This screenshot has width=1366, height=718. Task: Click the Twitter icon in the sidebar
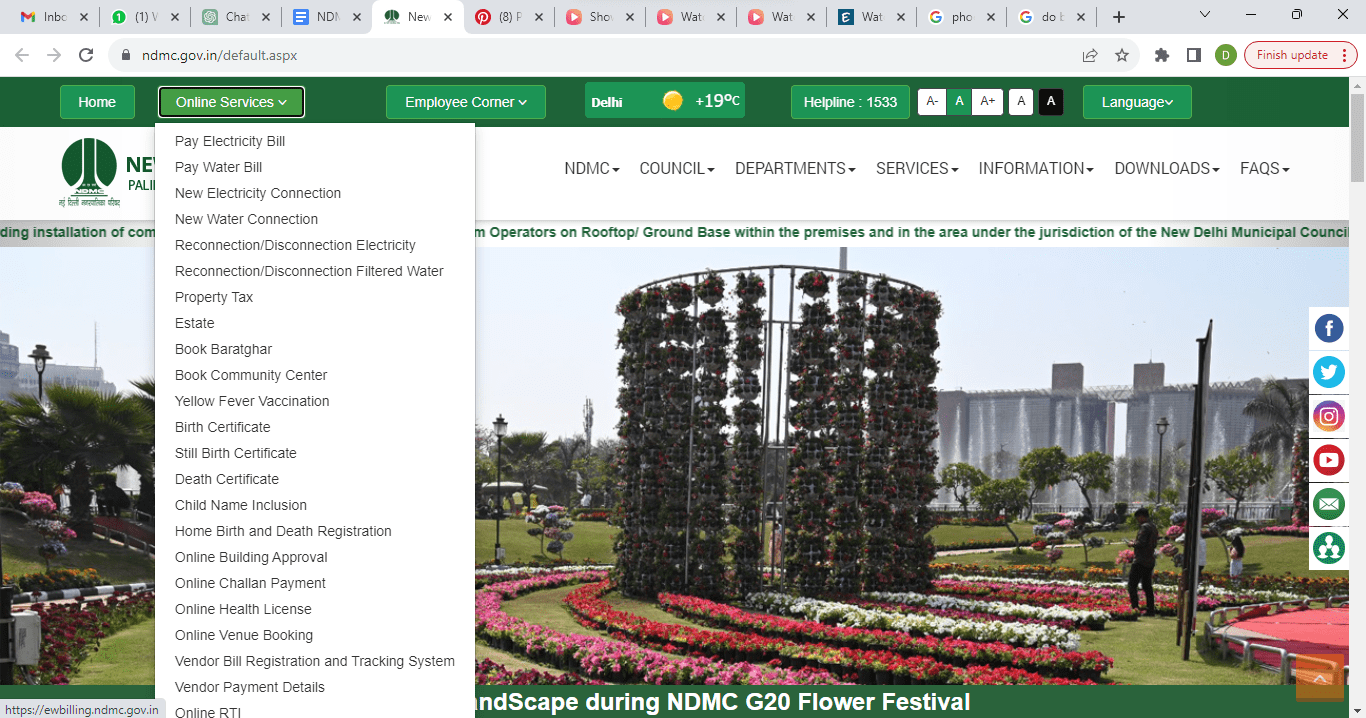click(x=1329, y=372)
